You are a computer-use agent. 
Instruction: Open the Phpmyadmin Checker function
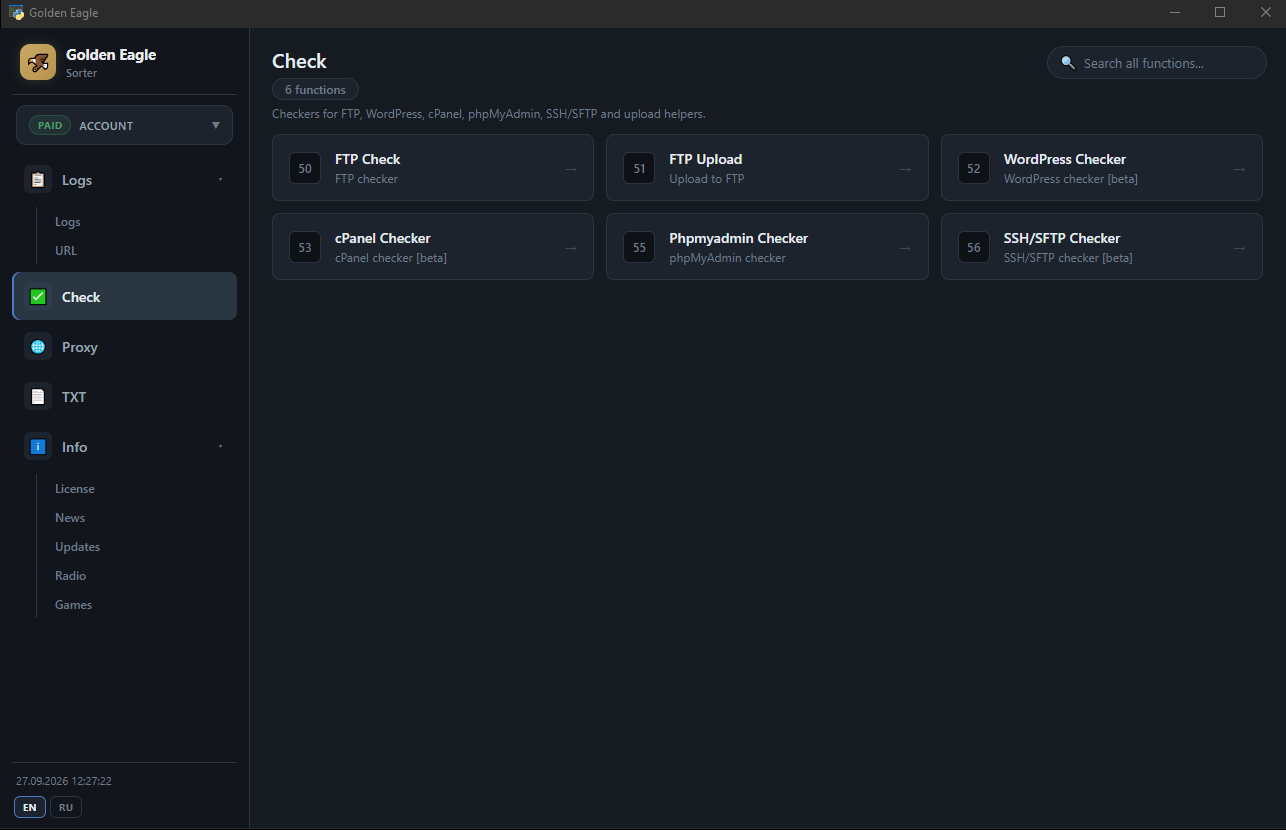(767, 246)
